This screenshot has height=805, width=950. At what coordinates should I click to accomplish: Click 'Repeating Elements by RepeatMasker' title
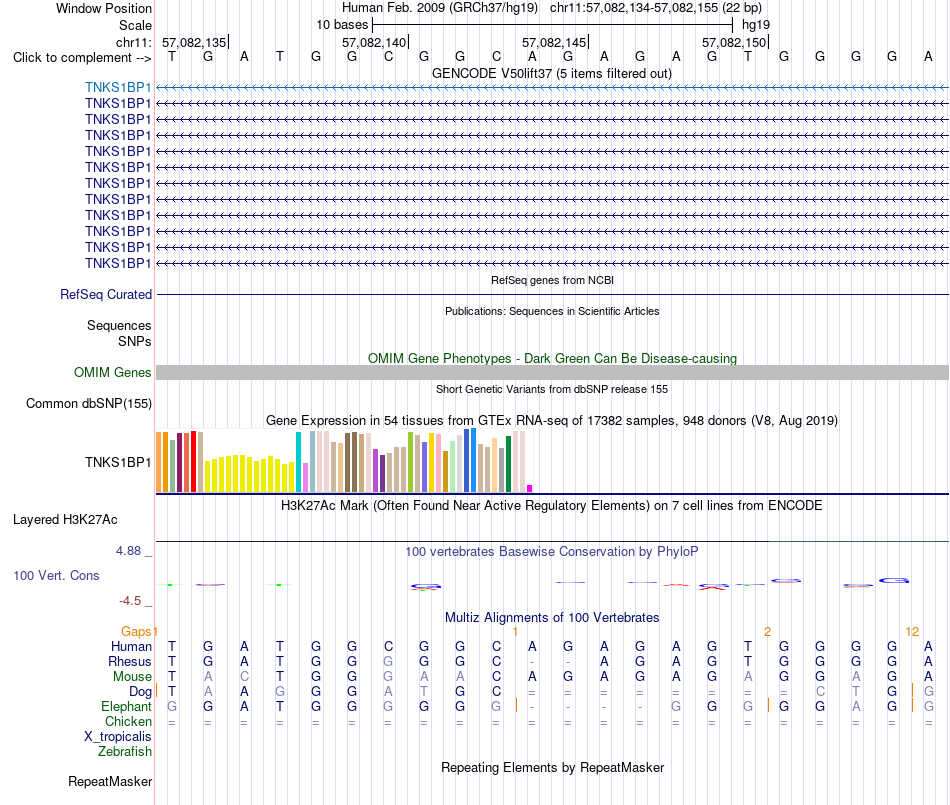click(x=552, y=767)
